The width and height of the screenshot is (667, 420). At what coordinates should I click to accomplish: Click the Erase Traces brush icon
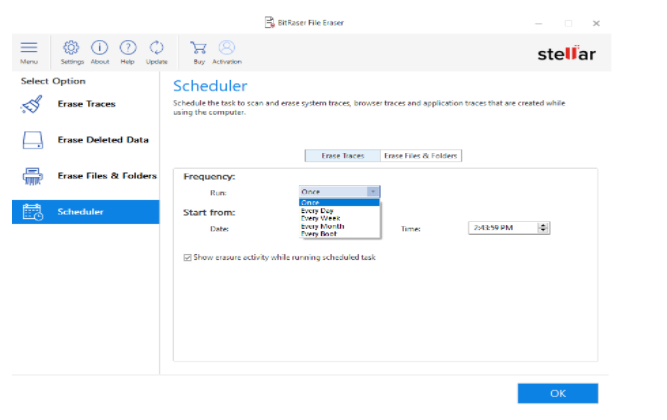(x=32, y=104)
